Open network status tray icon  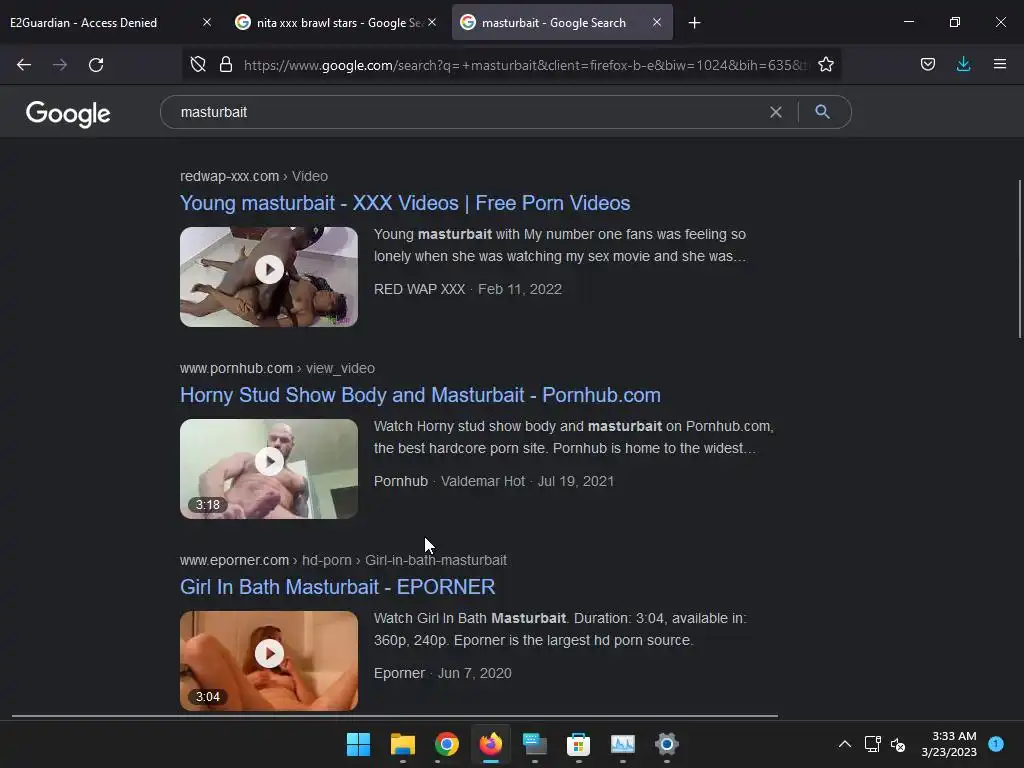[872, 744]
